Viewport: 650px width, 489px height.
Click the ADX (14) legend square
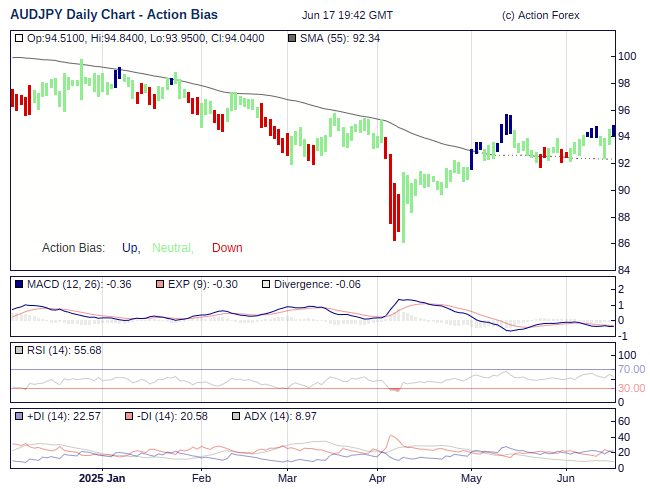point(236,416)
